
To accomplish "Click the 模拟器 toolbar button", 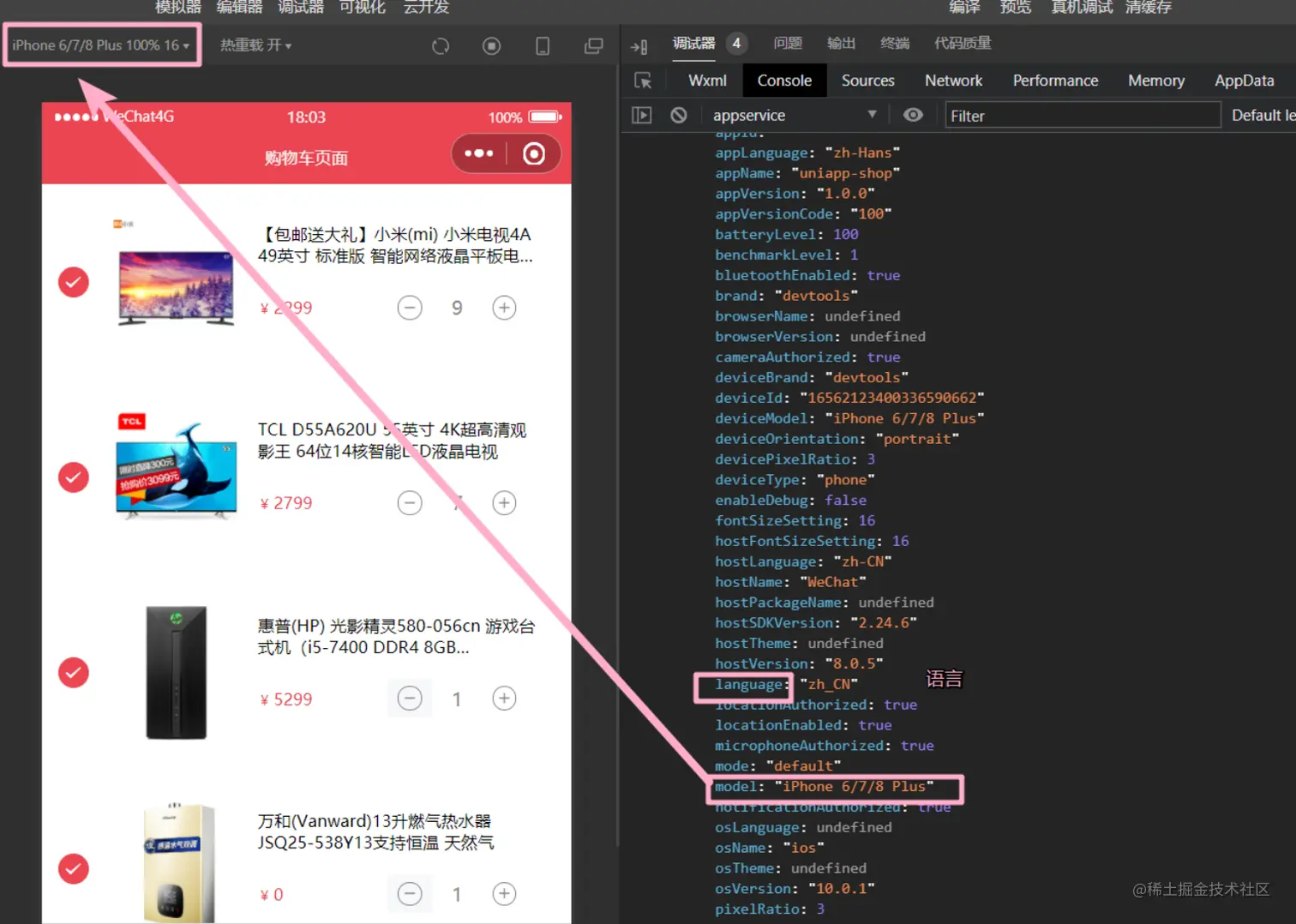I will tap(177, 8).
